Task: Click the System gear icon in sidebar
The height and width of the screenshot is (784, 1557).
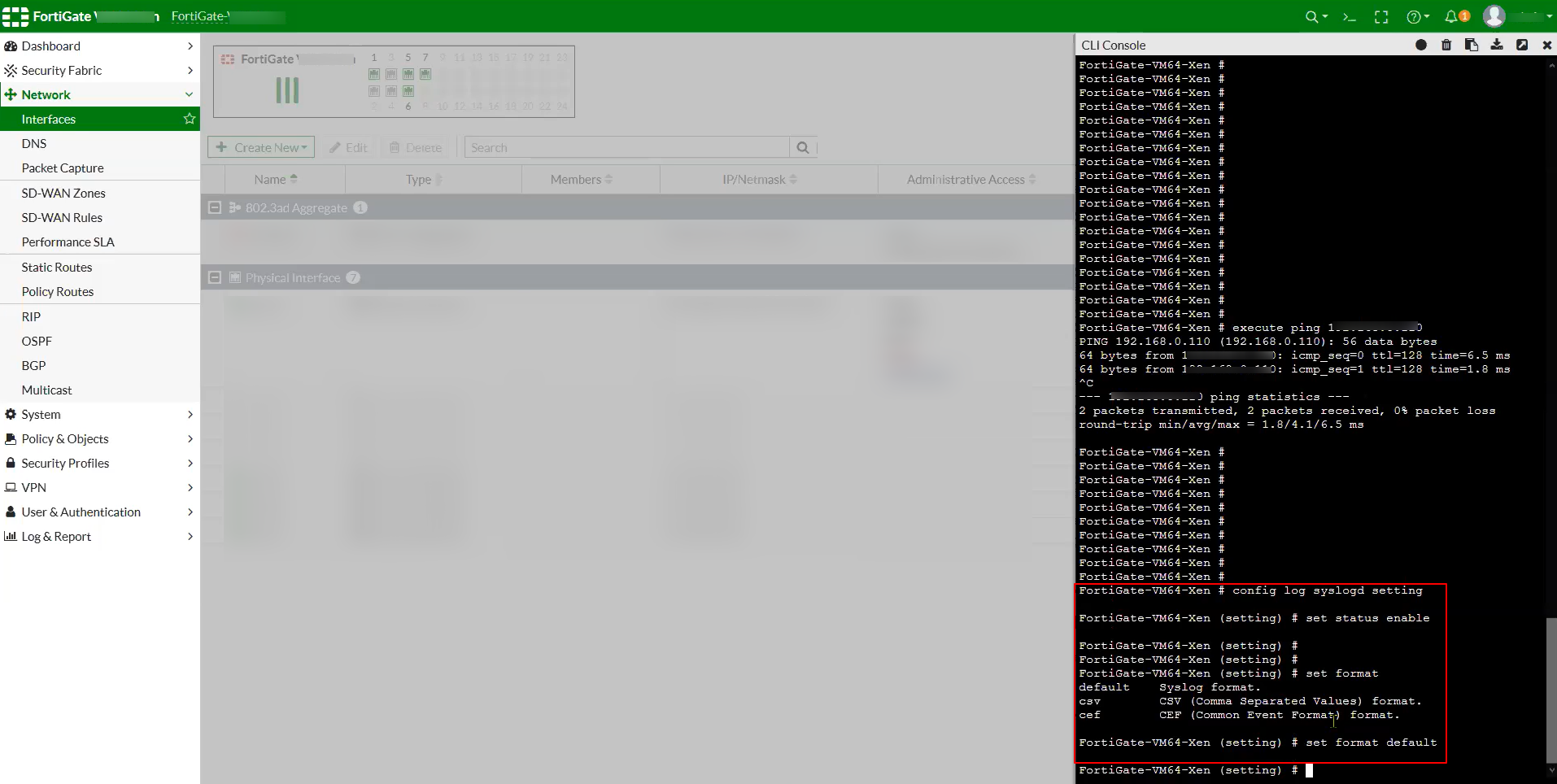Action: [x=11, y=414]
